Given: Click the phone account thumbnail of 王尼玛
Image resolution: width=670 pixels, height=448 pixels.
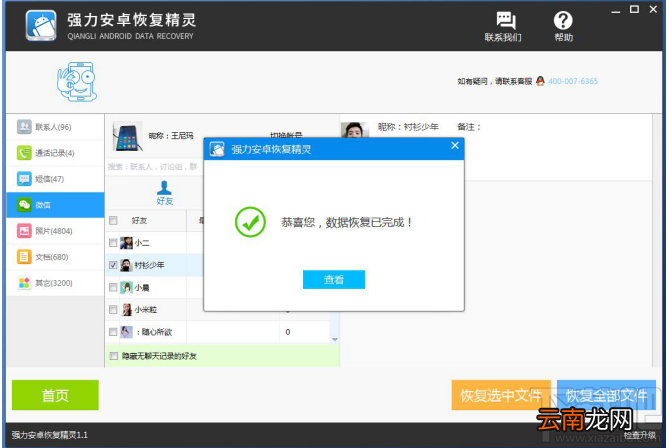Looking at the screenshot, I should click(127, 136).
